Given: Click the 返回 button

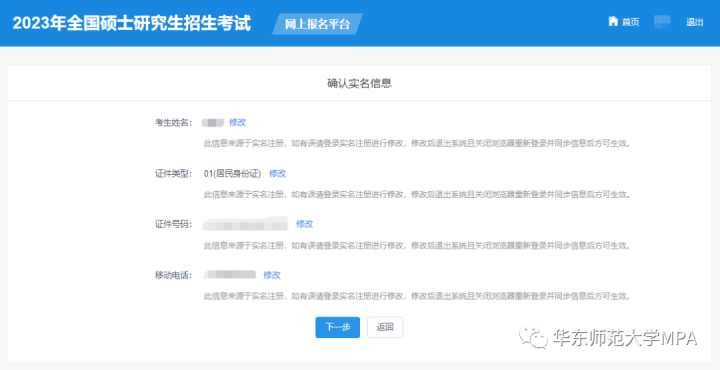Looking at the screenshot, I should click(385, 327).
